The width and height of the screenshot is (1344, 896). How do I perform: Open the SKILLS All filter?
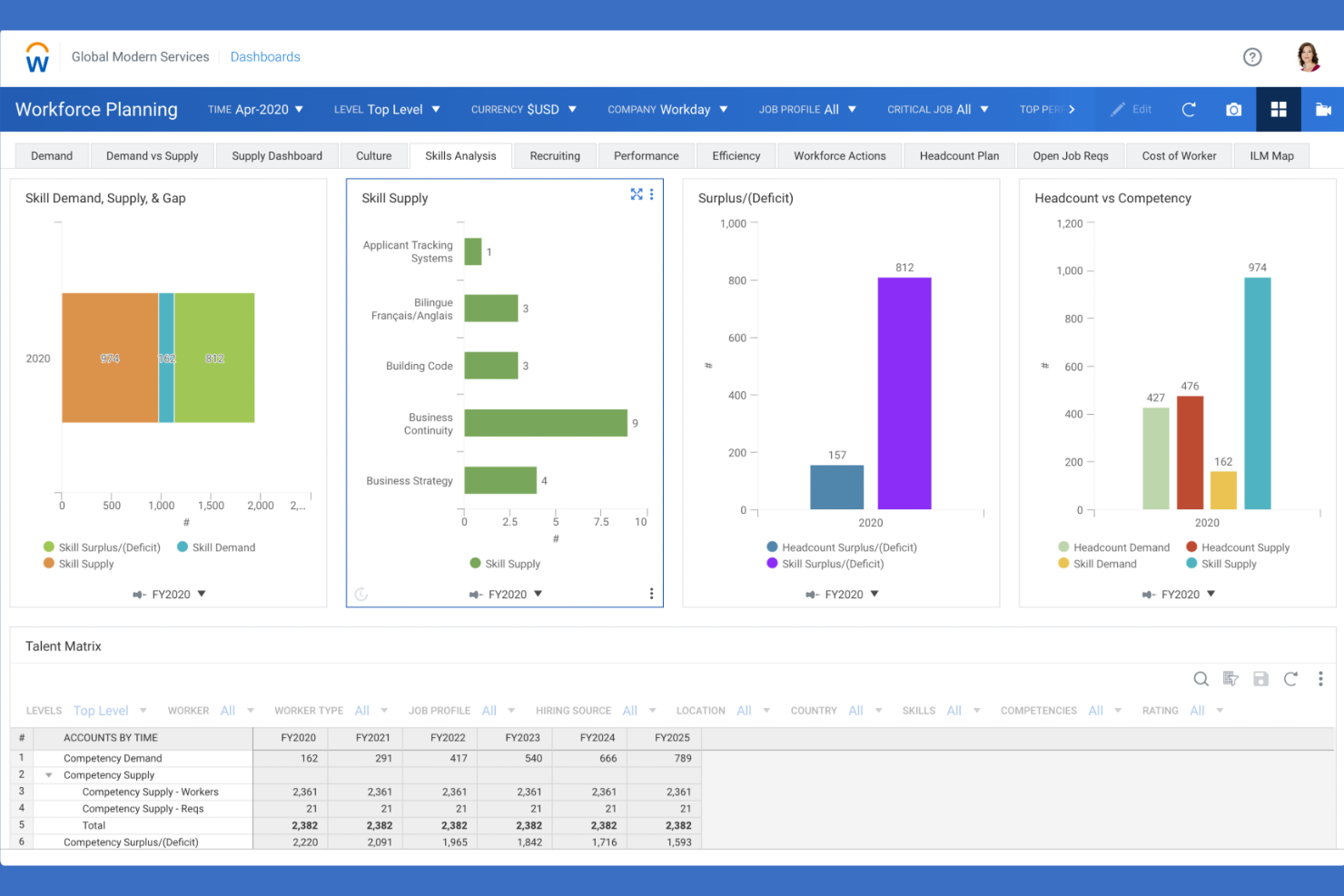pyautogui.click(x=942, y=711)
